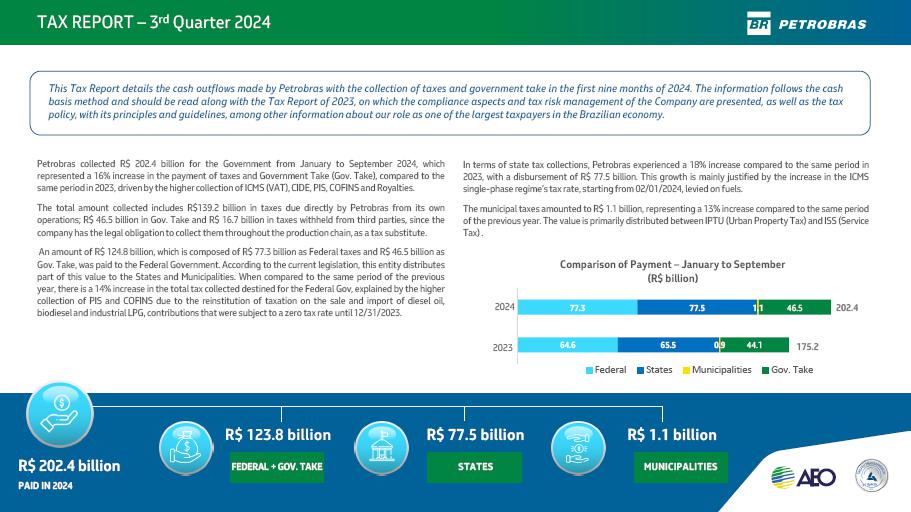Click the Gov. Take legend swatch
The width and height of the screenshot is (911, 512).
(765, 370)
